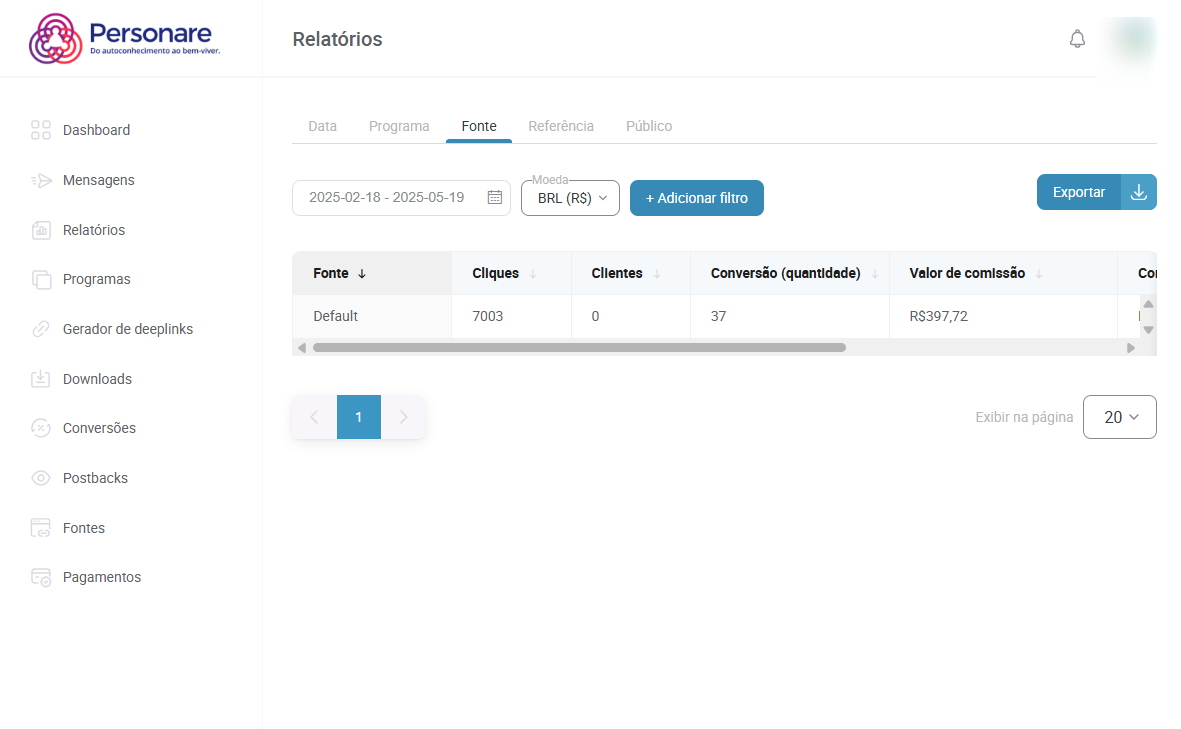Image resolution: width=1181 pixels, height=729 pixels.
Task: Open the Dashboard grid icon
Action: 41,130
